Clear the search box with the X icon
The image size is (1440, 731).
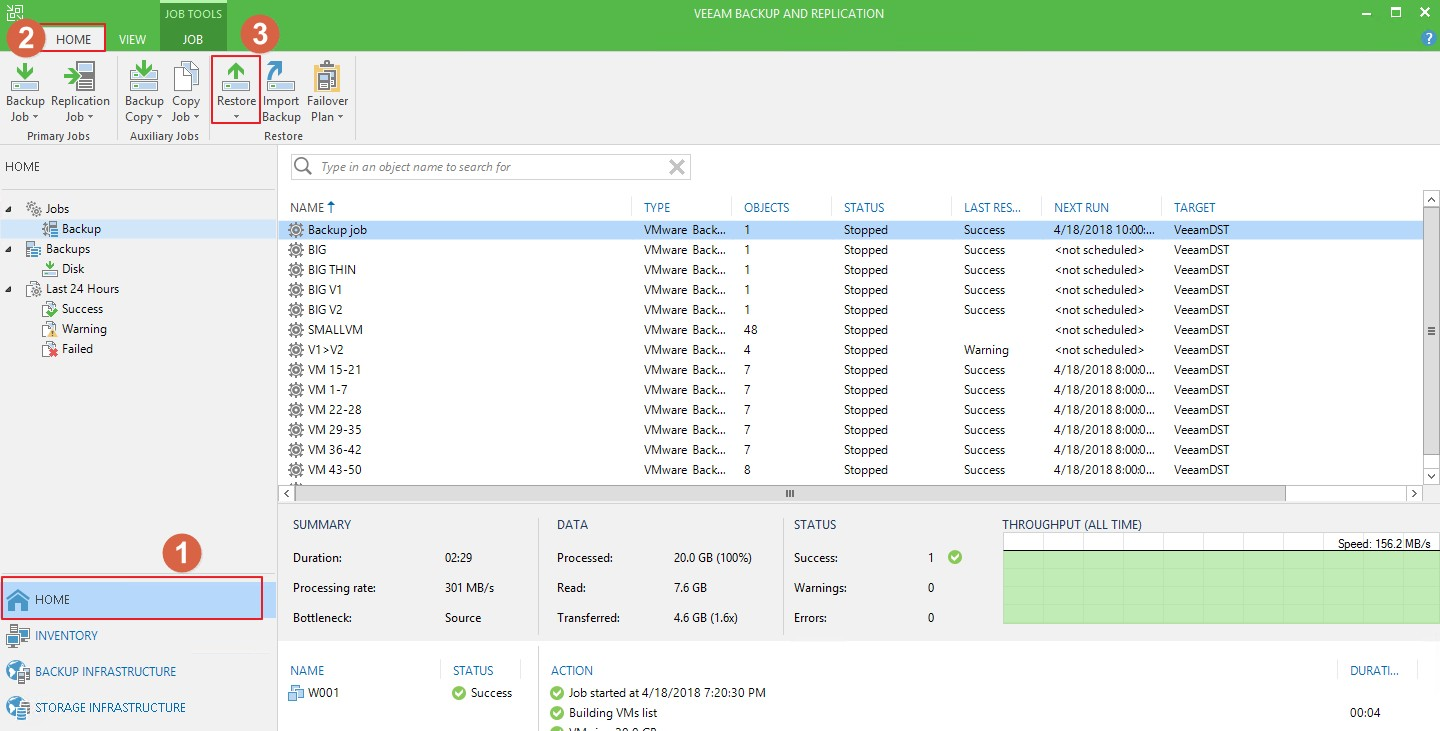pos(677,167)
